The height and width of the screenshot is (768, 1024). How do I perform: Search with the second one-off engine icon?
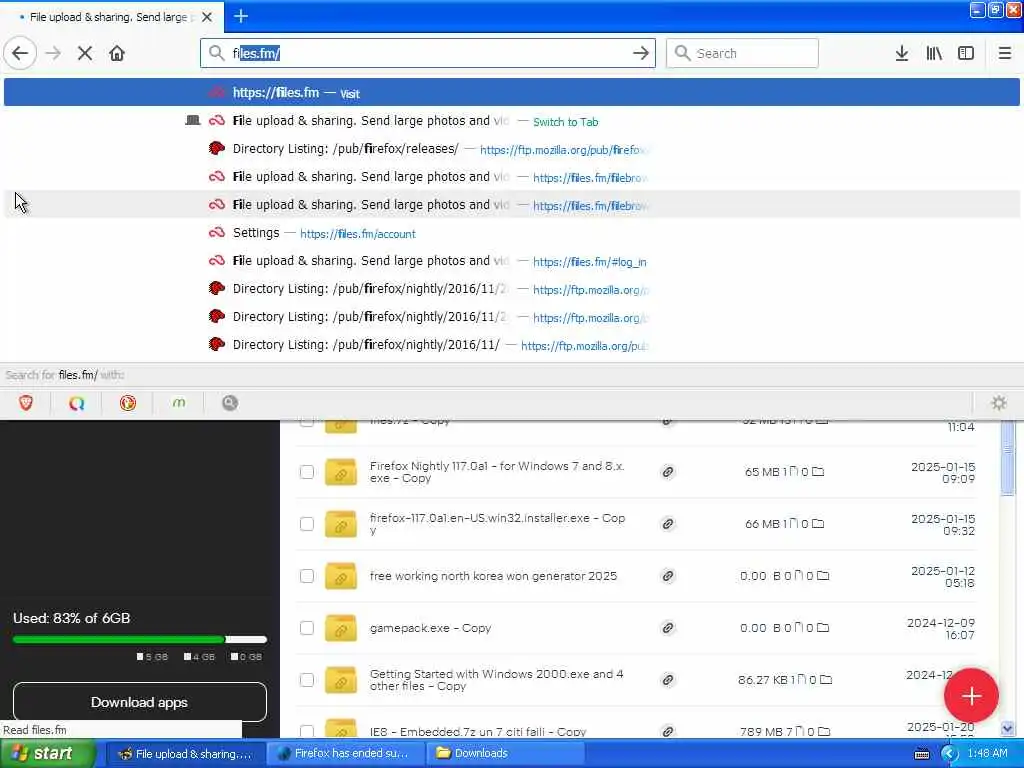click(76, 403)
